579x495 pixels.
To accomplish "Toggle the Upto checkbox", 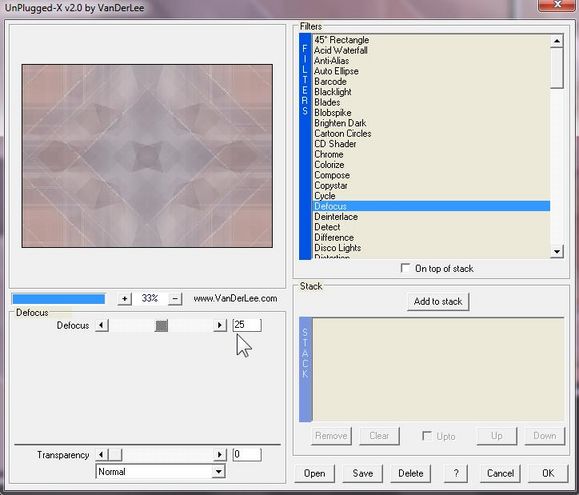I will point(426,436).
